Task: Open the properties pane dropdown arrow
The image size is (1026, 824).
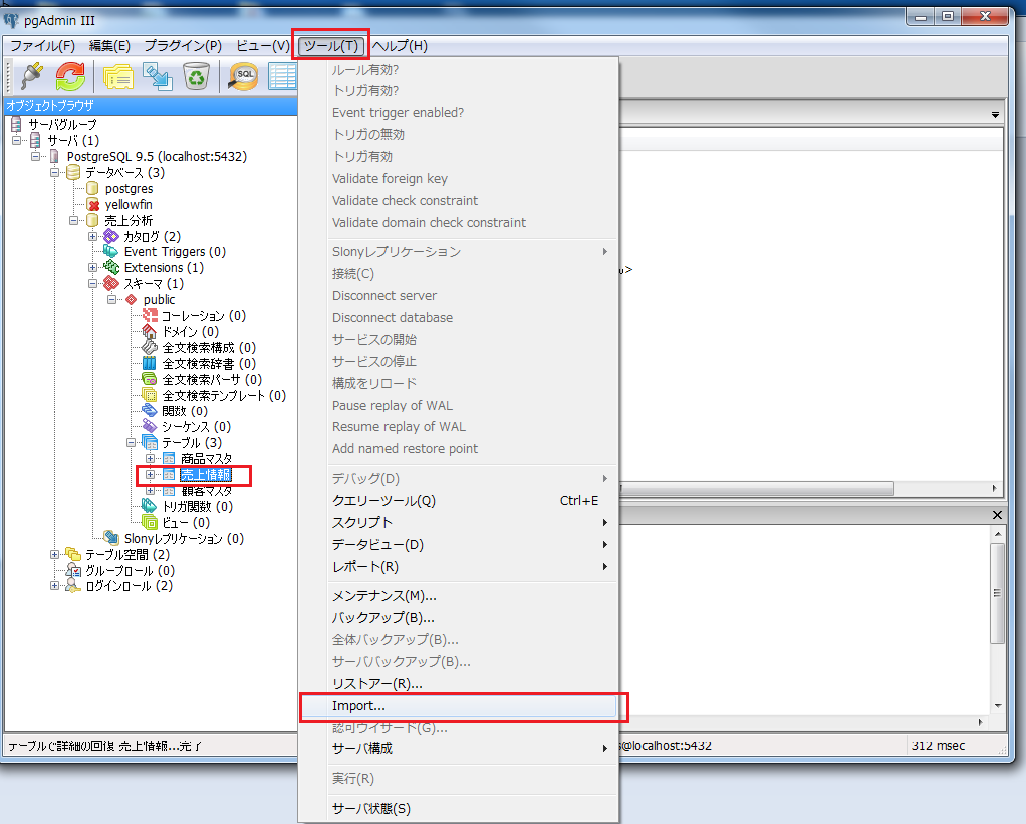Action: [995, 115]
